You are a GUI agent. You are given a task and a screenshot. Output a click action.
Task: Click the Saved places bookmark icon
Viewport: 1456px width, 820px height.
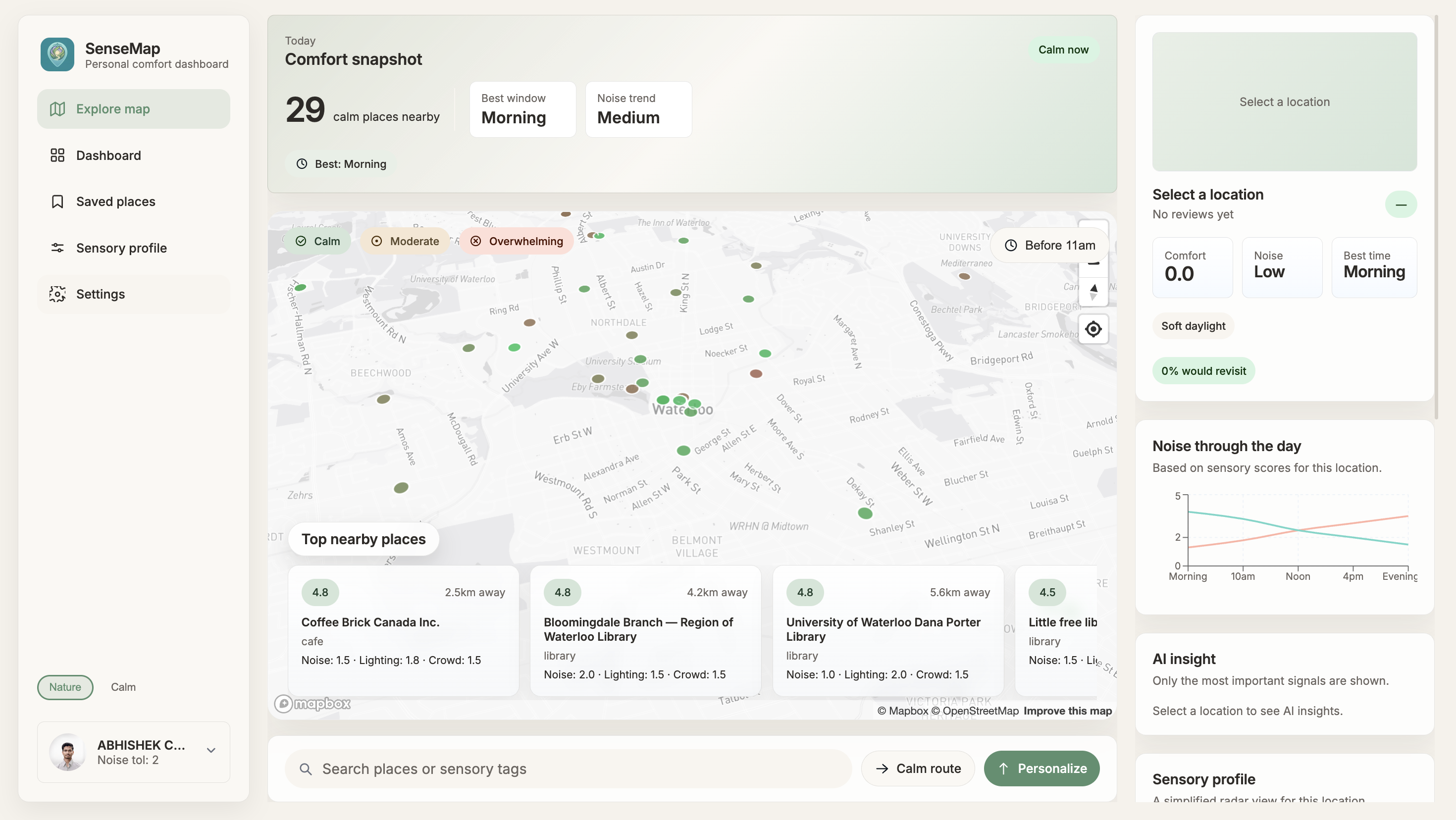(x=57, y=202)
